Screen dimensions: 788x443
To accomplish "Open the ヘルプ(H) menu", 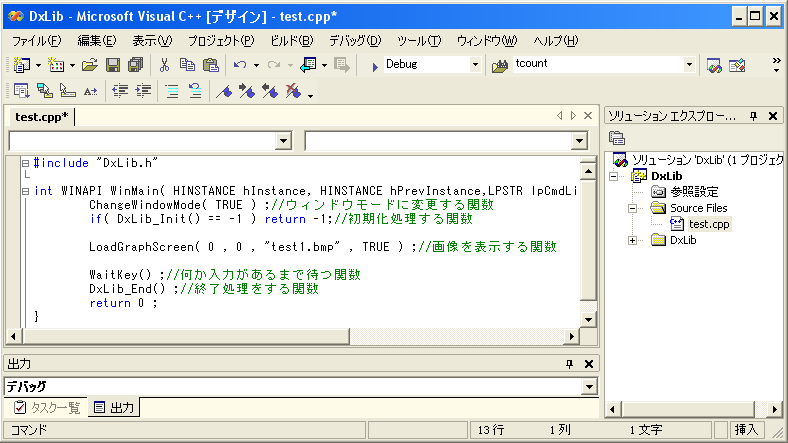I will (555, 41).
